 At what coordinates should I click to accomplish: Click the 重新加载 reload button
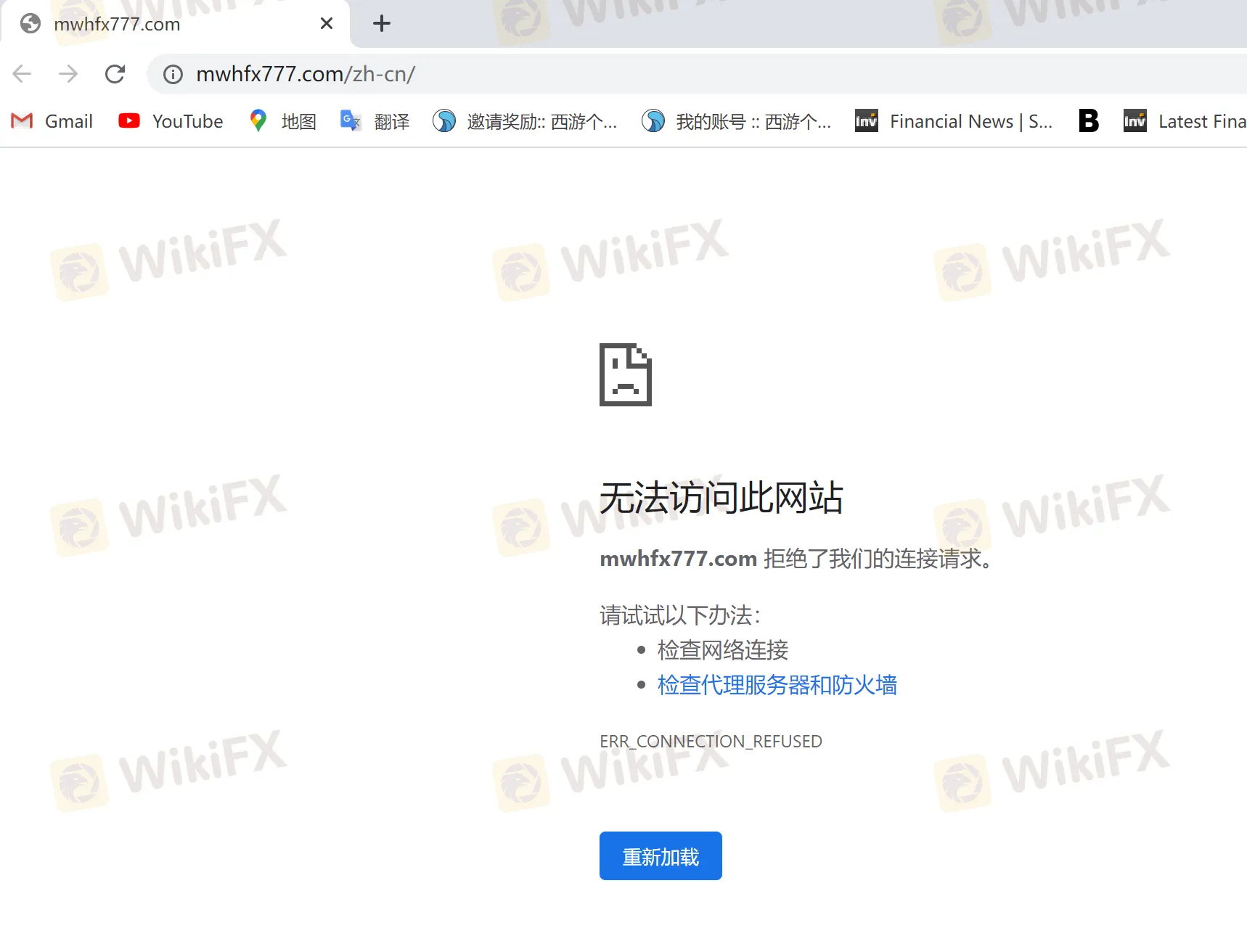point(661,856)
